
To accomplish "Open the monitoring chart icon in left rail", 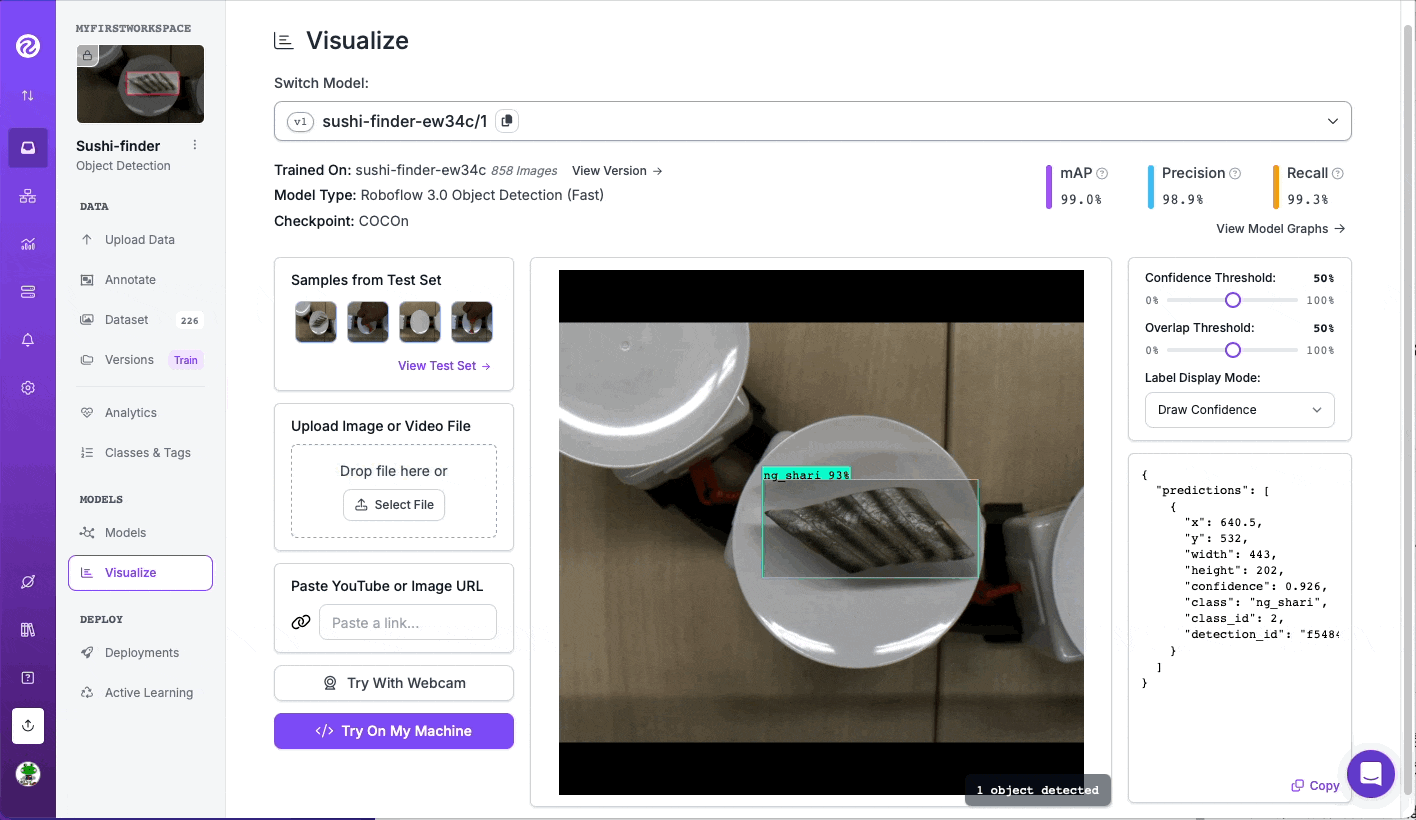I will (x=28, y=244).
